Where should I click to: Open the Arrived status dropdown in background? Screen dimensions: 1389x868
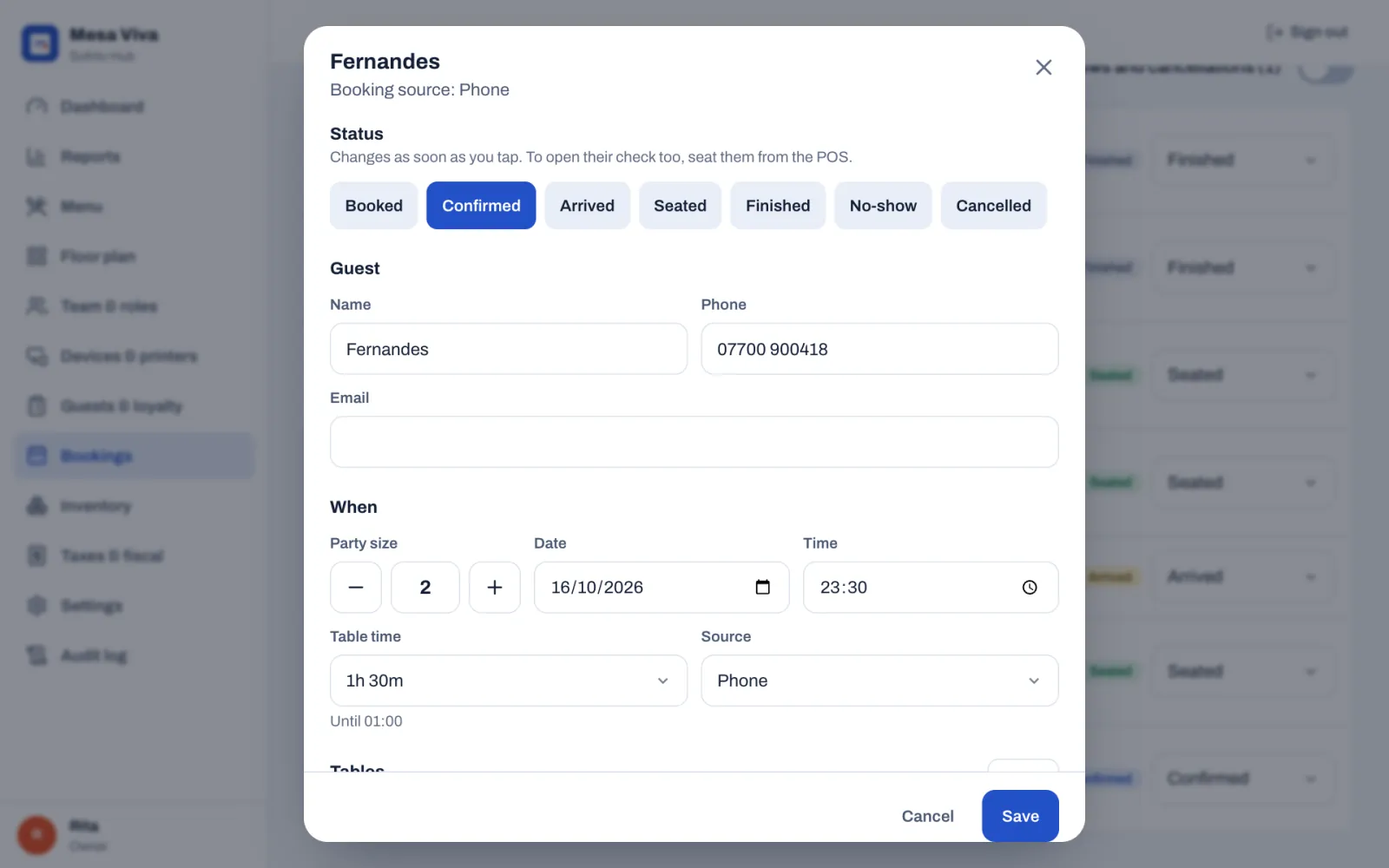[1241, 576]
